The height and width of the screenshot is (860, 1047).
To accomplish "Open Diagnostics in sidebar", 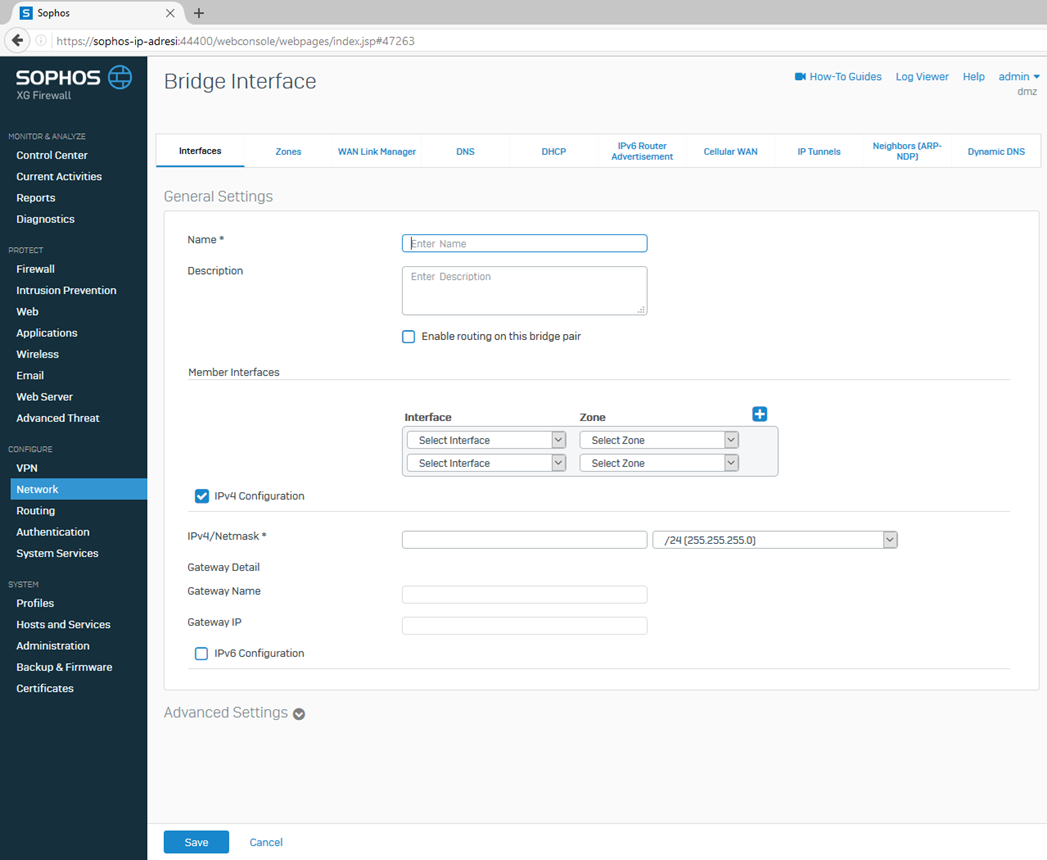I will [x=45, y=219].
